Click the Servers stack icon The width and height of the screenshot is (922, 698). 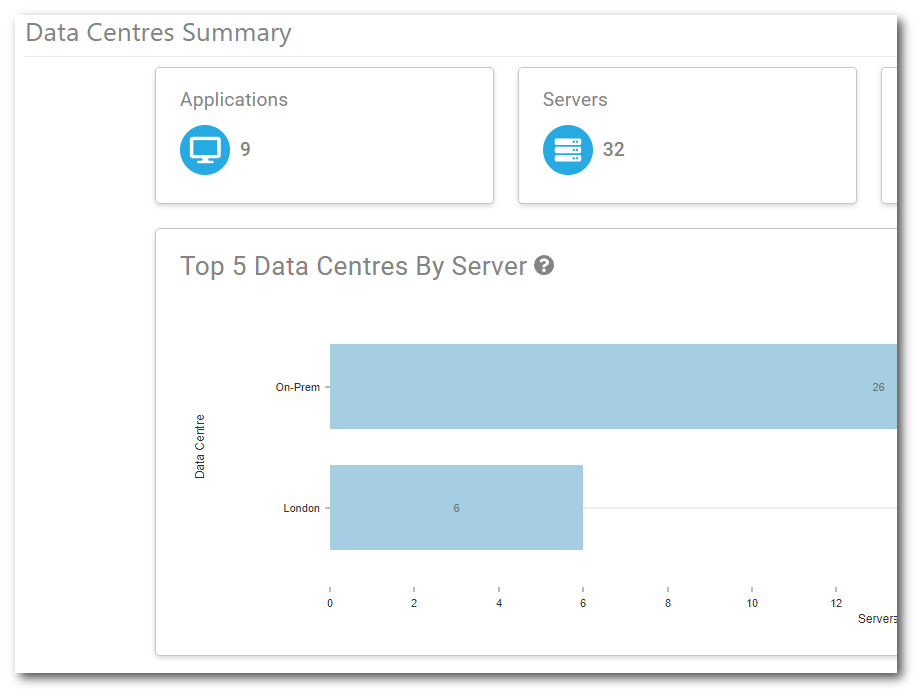[567, 150]
